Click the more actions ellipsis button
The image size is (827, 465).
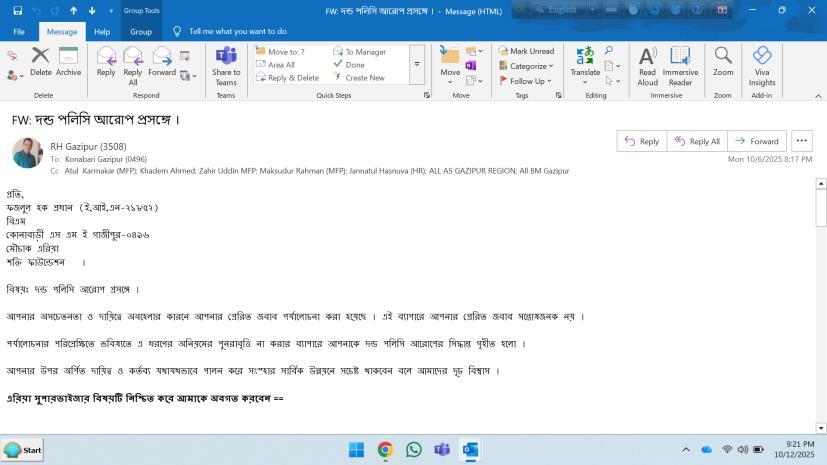point(802,141)
